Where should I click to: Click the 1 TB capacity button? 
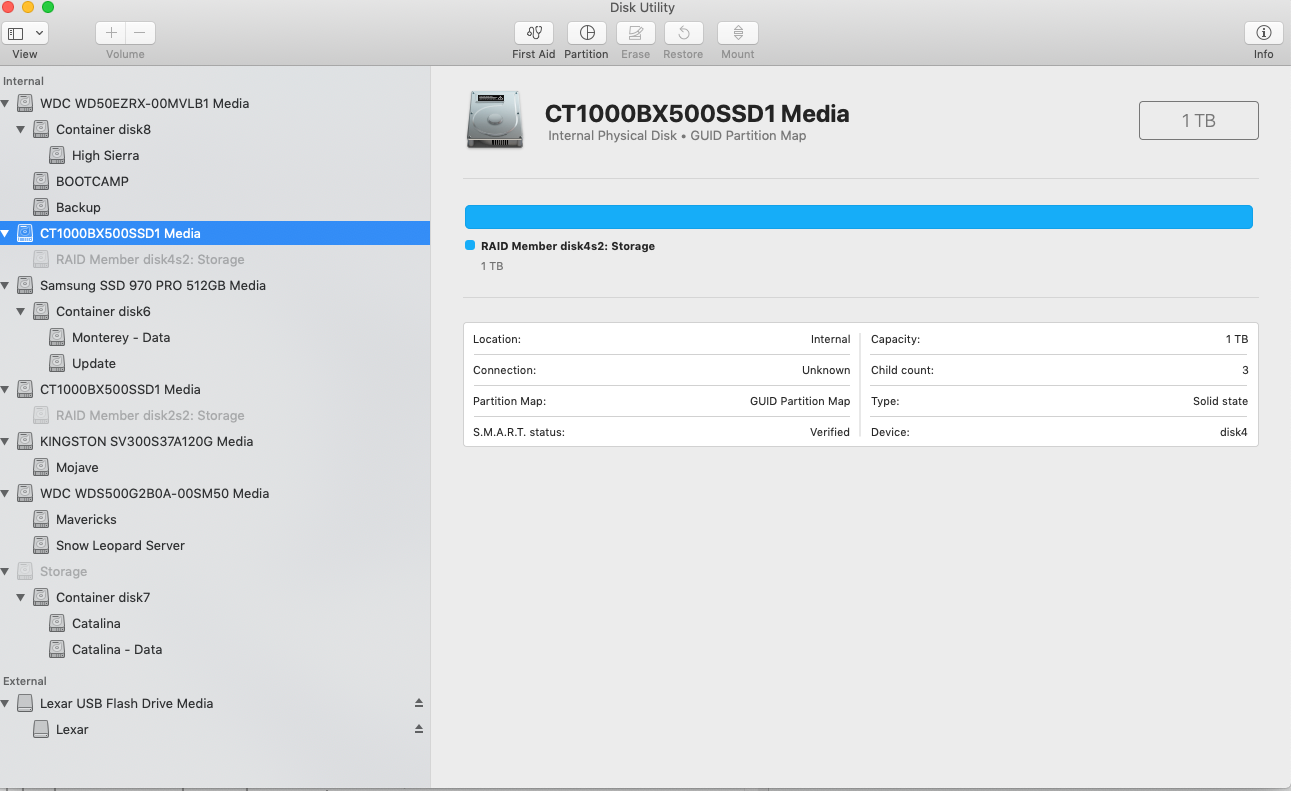[1198, 120]
